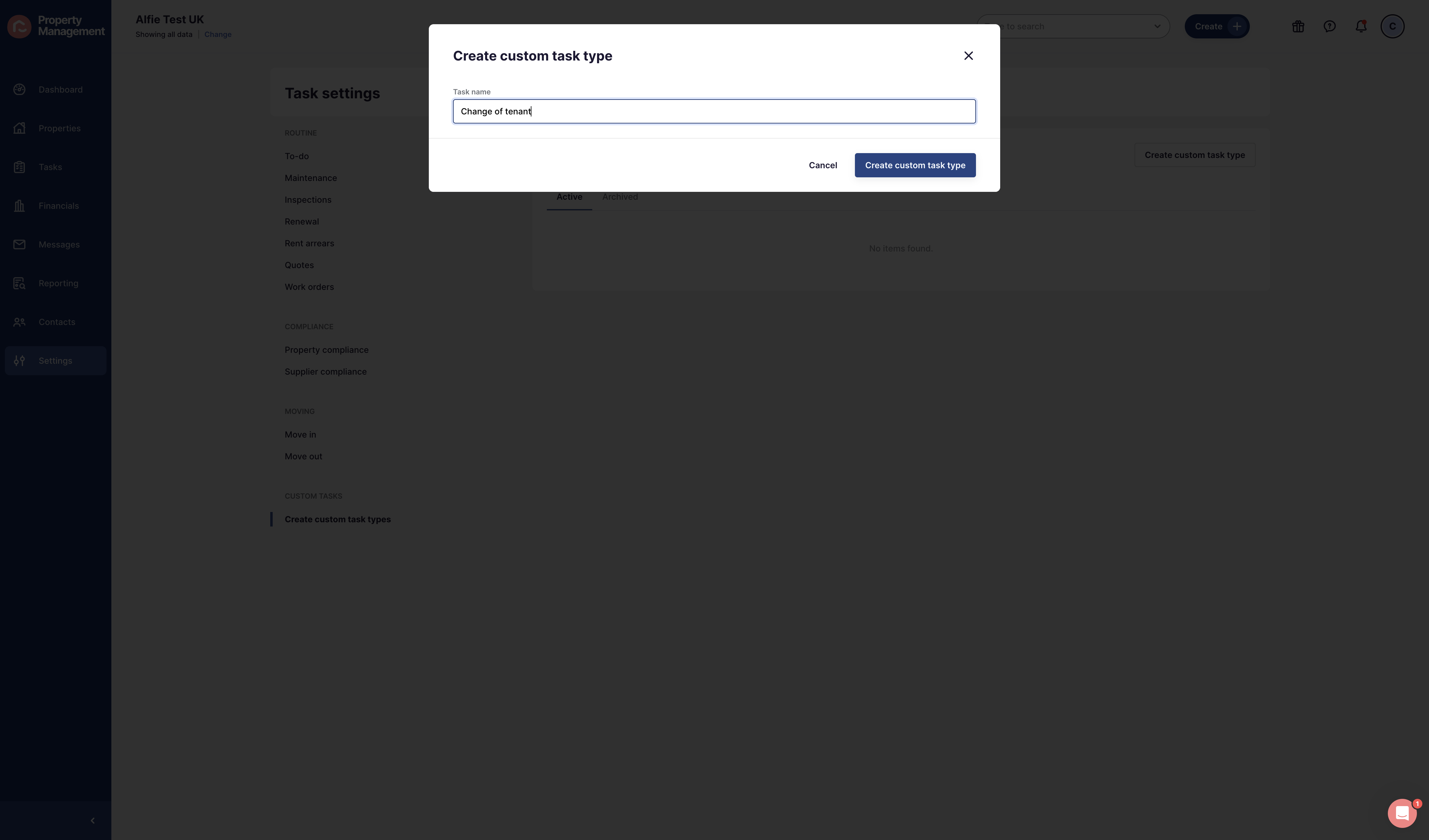Image resolution: width=1429 pixels, height=840 pixels.
Task: Open Dashboard label in sidebar
Action: (61, 90)
